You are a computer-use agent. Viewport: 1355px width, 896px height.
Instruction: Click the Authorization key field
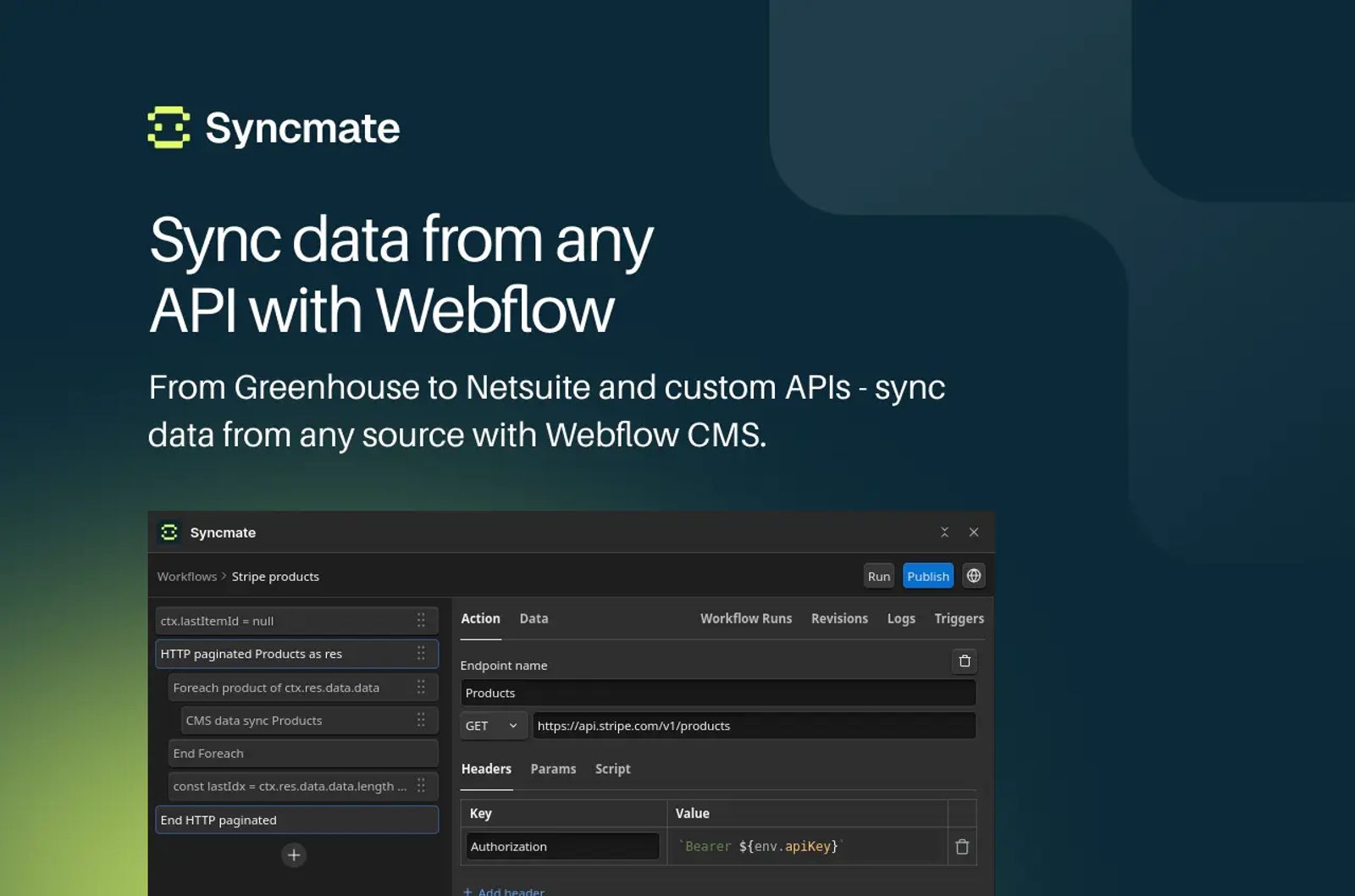562,846
